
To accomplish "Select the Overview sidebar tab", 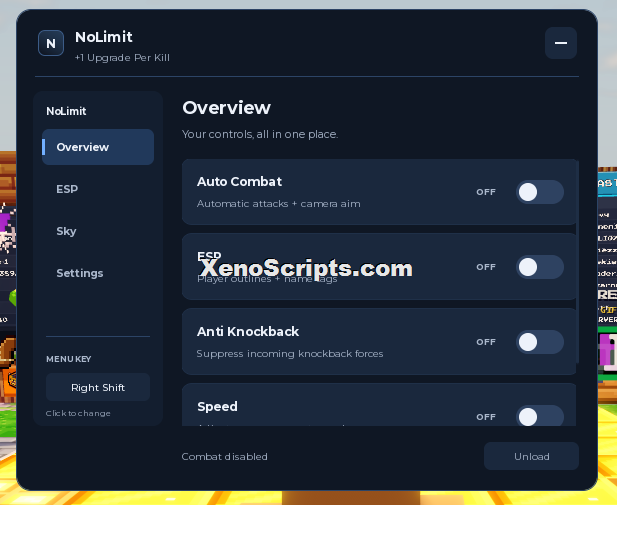I will click(x=98, y=147).
